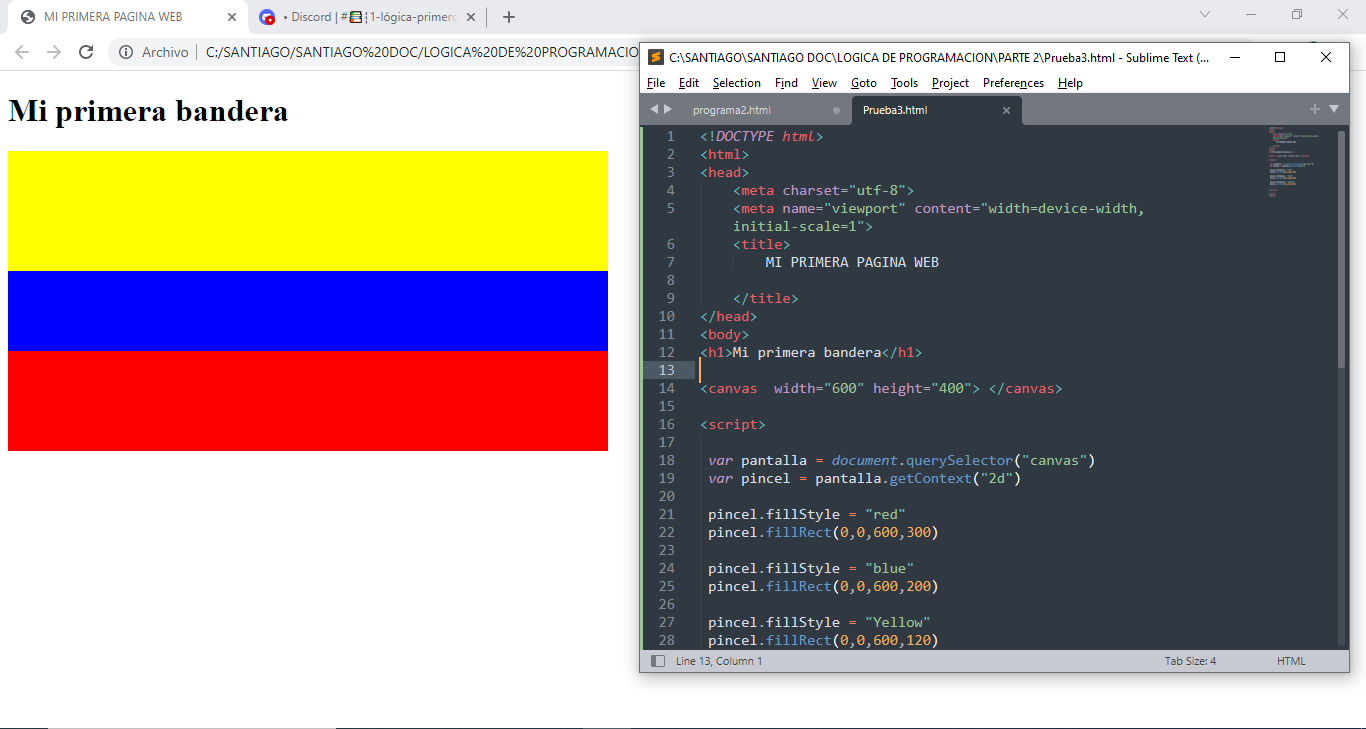Screen dimensions: 1366x729
Task: Click getContext on line 19
Action: pyautogui.click(x=931, y=478)
